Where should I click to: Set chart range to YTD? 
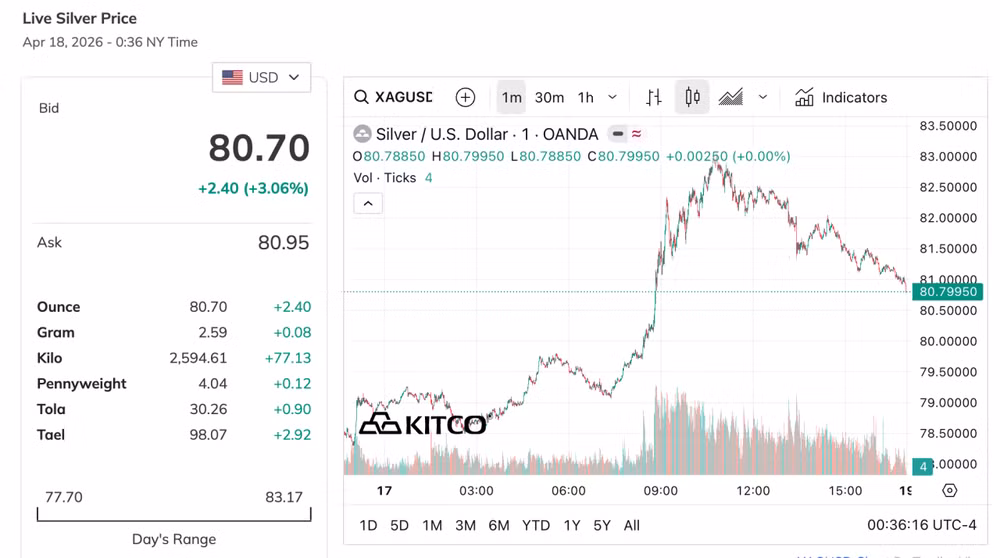(x=536, y=525)
